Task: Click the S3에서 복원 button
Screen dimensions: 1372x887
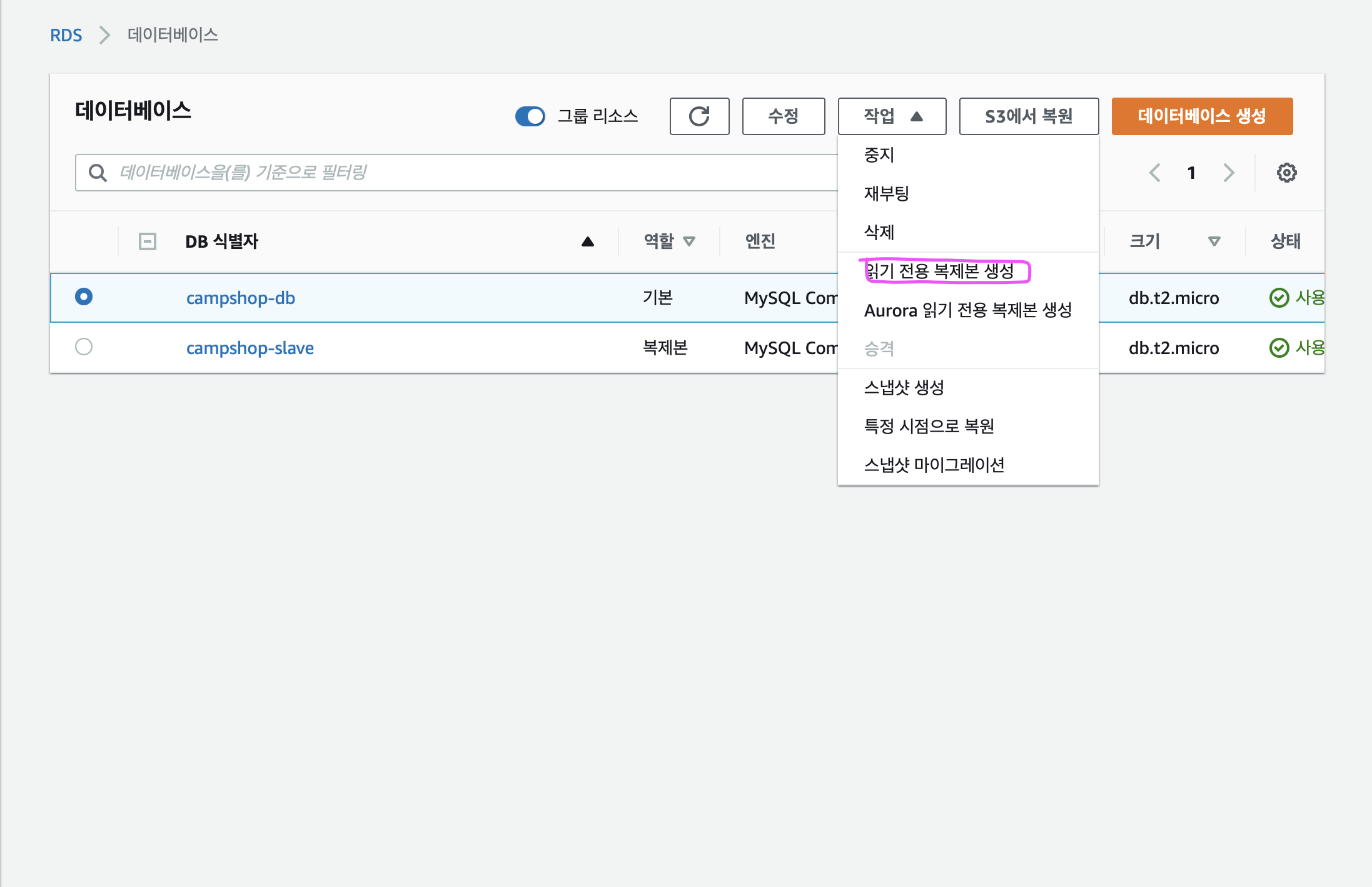Action: [1029, 116]
